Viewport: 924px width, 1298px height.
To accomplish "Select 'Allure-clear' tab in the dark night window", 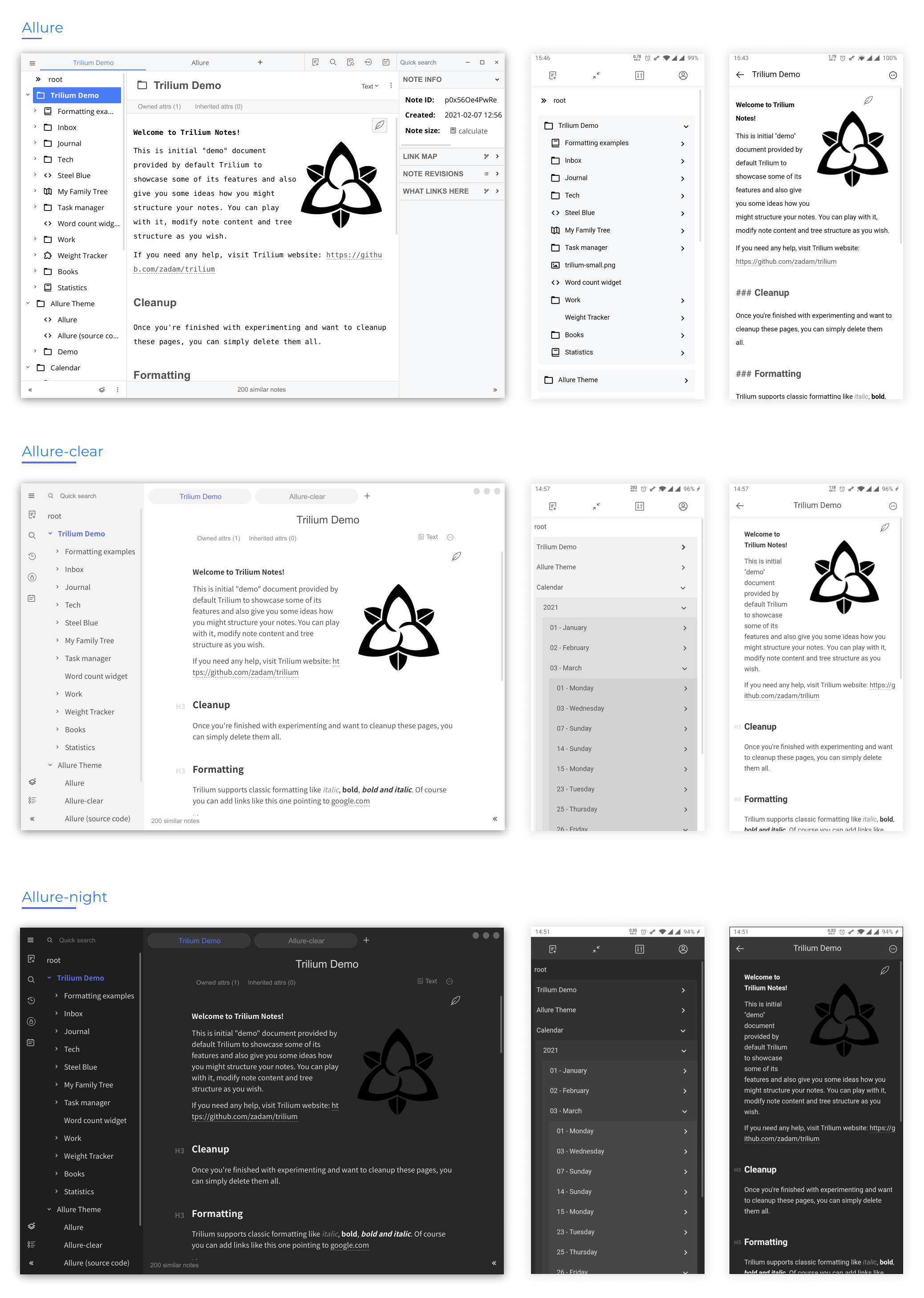I will pos(305,941).
